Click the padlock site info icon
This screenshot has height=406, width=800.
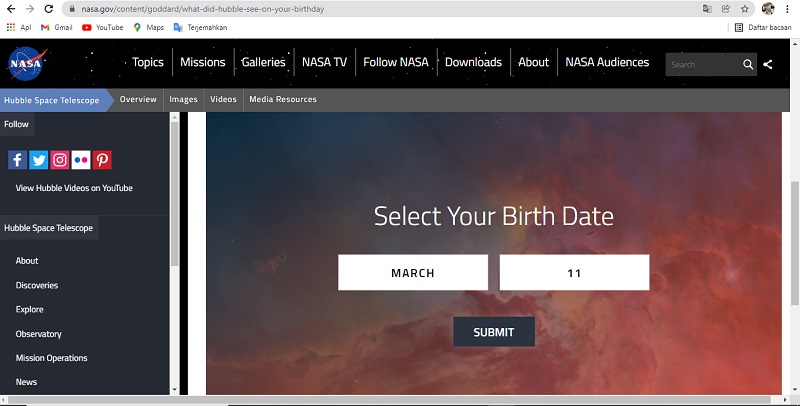click(x=72, y=9)
